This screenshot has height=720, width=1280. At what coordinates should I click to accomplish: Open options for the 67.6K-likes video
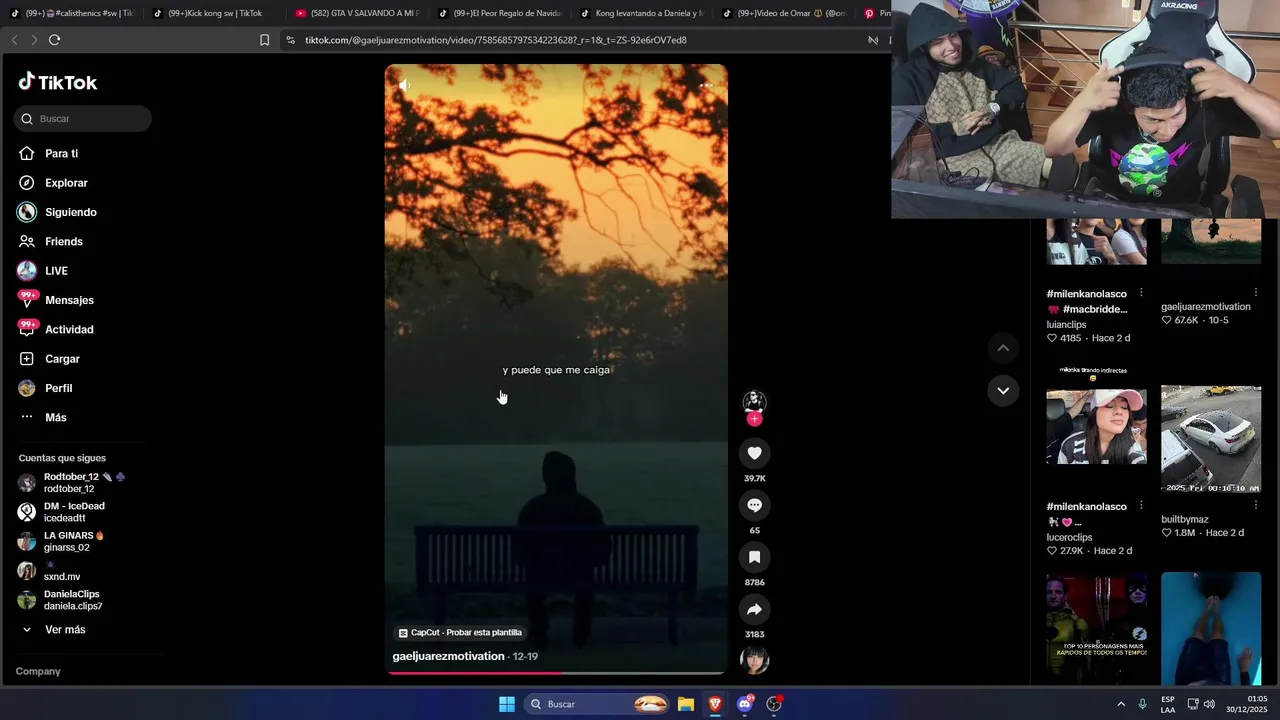point(1256,293)
